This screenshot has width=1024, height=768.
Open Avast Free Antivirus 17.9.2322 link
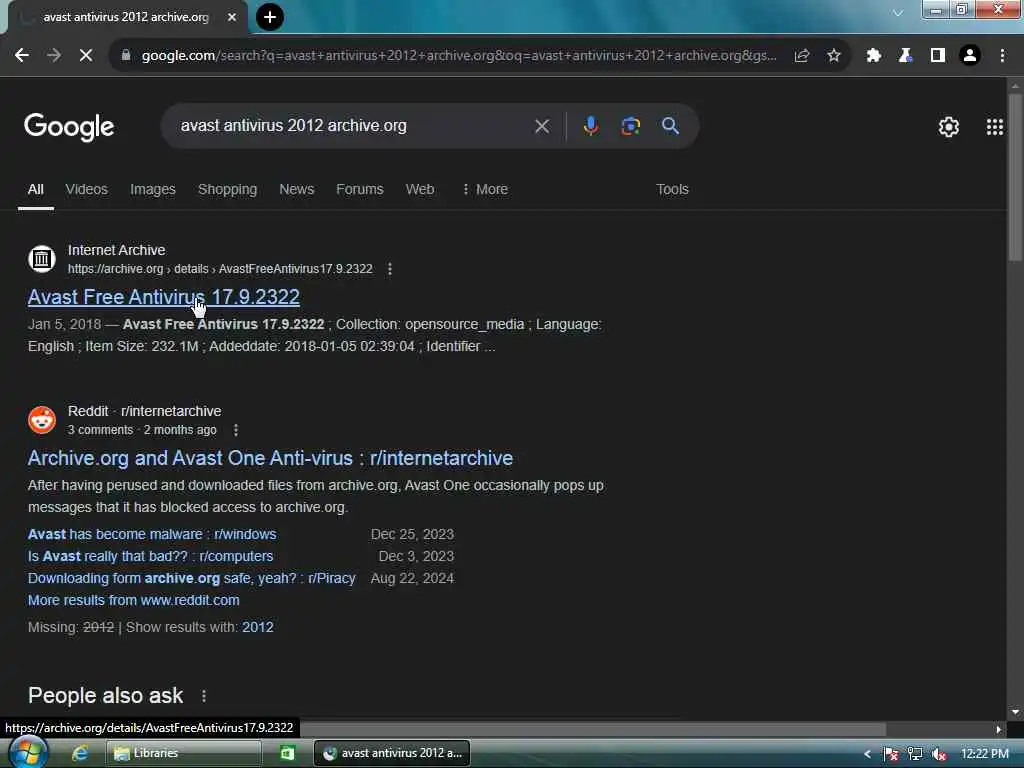coord(164,297)
